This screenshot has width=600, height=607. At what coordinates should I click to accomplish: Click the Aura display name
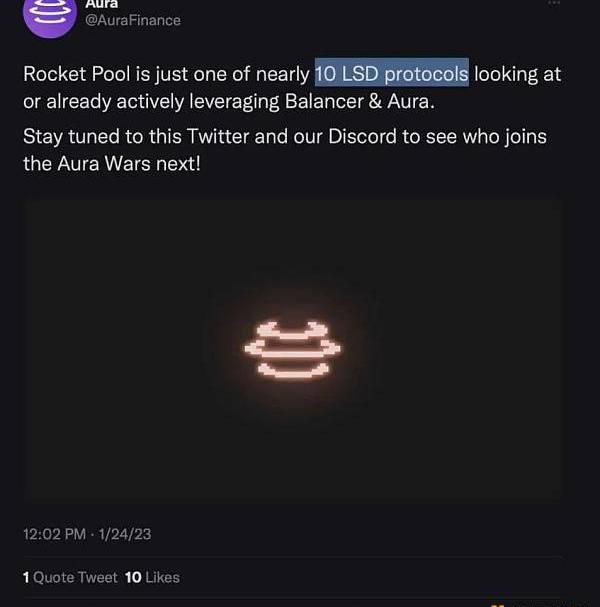pyautogui.click(x=102, y=4)
